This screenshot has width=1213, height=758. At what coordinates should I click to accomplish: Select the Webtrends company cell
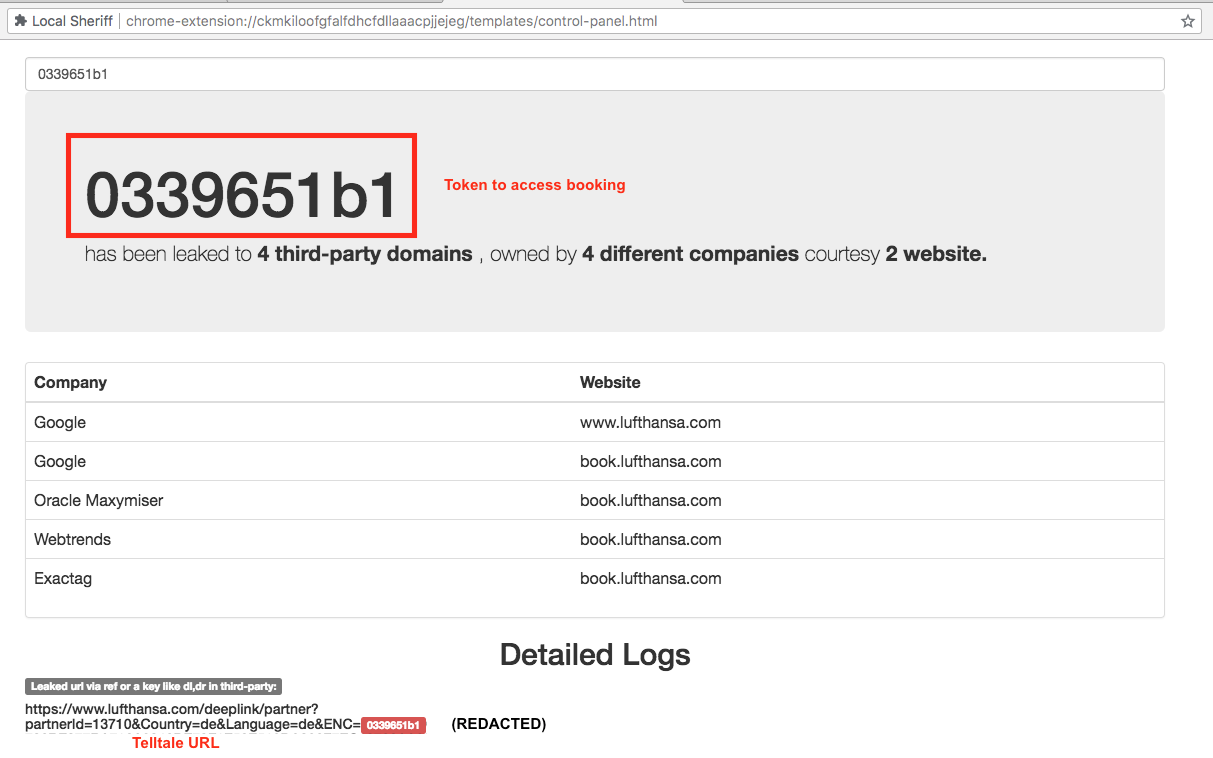tap(72, 539)
